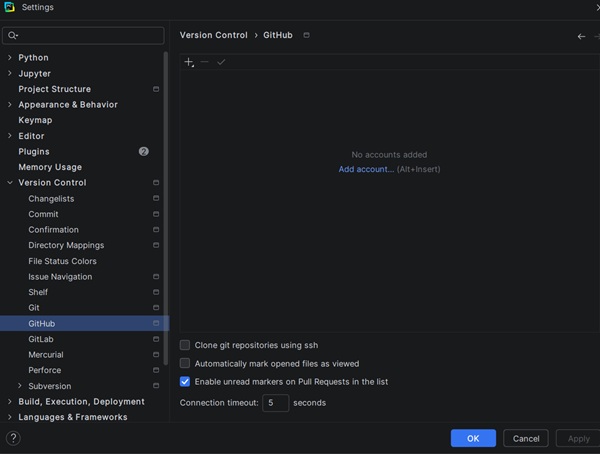Collapse the Version Control tree node
This screenshot has height=454, width=600.
point(10,183)
